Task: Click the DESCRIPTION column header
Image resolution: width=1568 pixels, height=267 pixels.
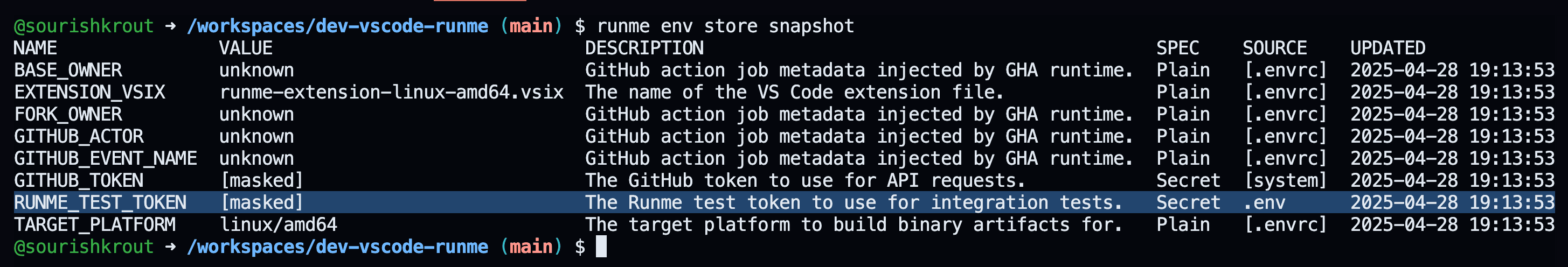Action: 644,48
